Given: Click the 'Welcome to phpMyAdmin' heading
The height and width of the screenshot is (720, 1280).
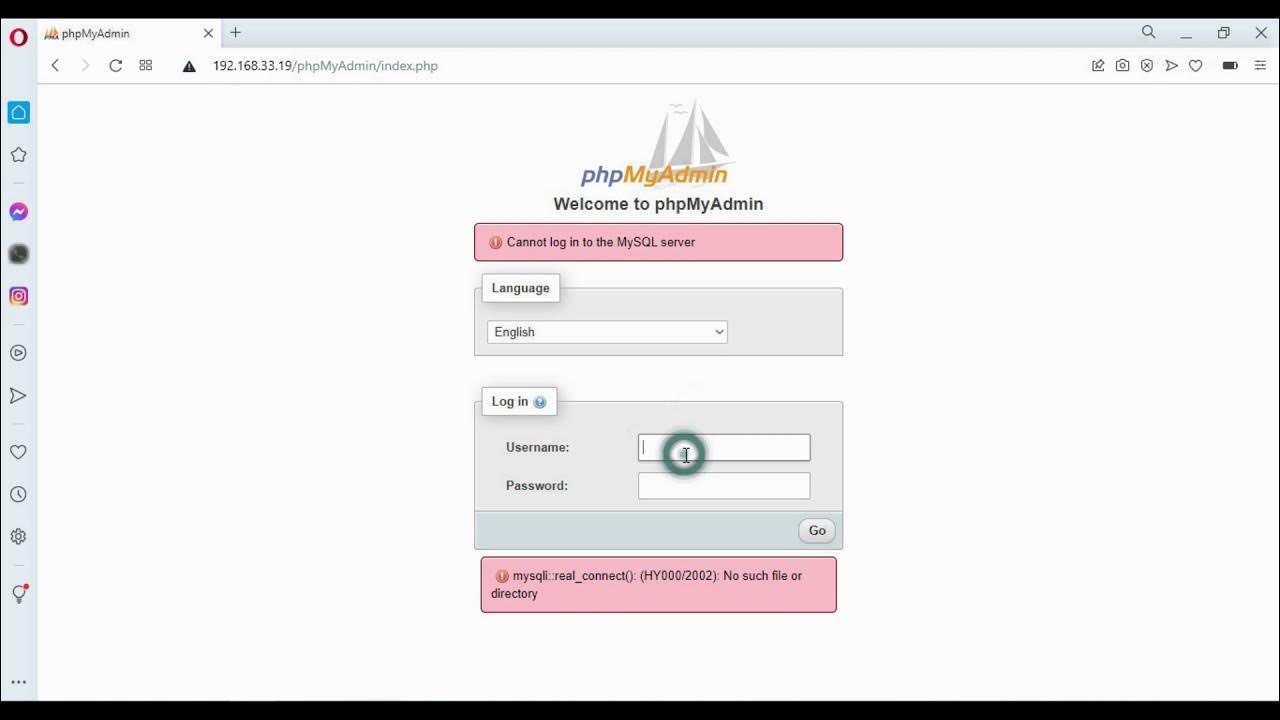Looking at the screenshot, I should [x=658, y=204].
